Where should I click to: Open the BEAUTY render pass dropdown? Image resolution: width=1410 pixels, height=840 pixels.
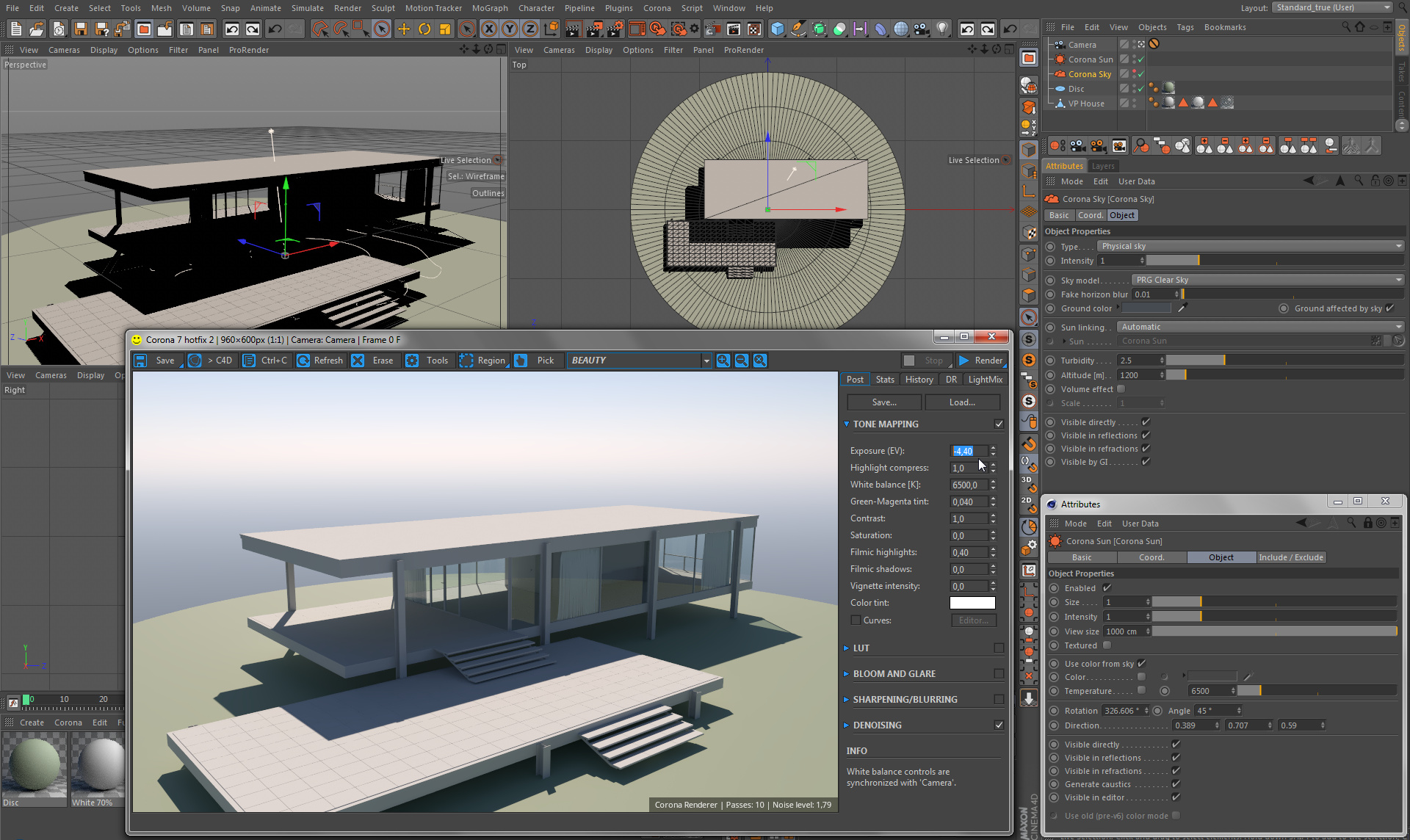point(706,361)
